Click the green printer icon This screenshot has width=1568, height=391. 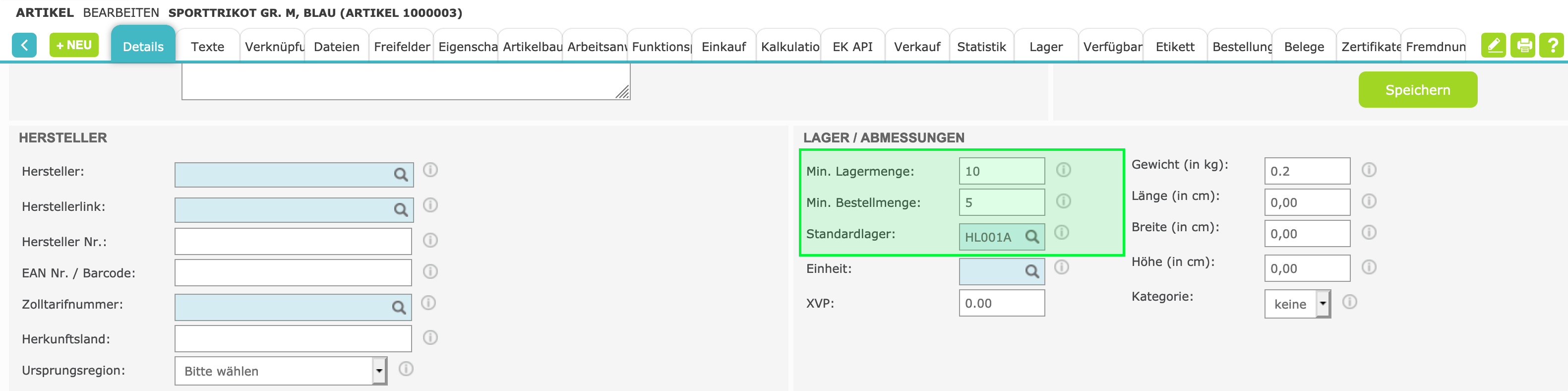[1523, 46]
